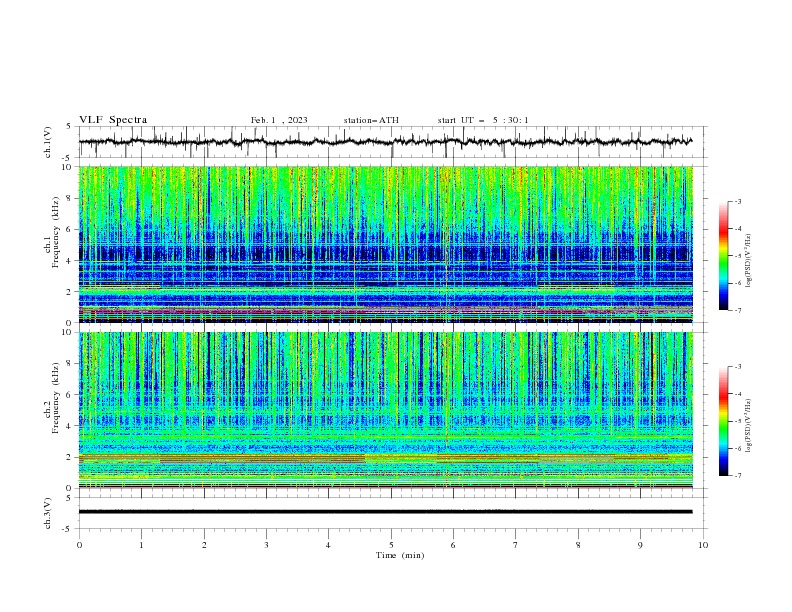The width and height of the screenshot is (792, 612).
Task: Click the date 'Feb. 1, 2023' label
Action: tap(279, 120)
